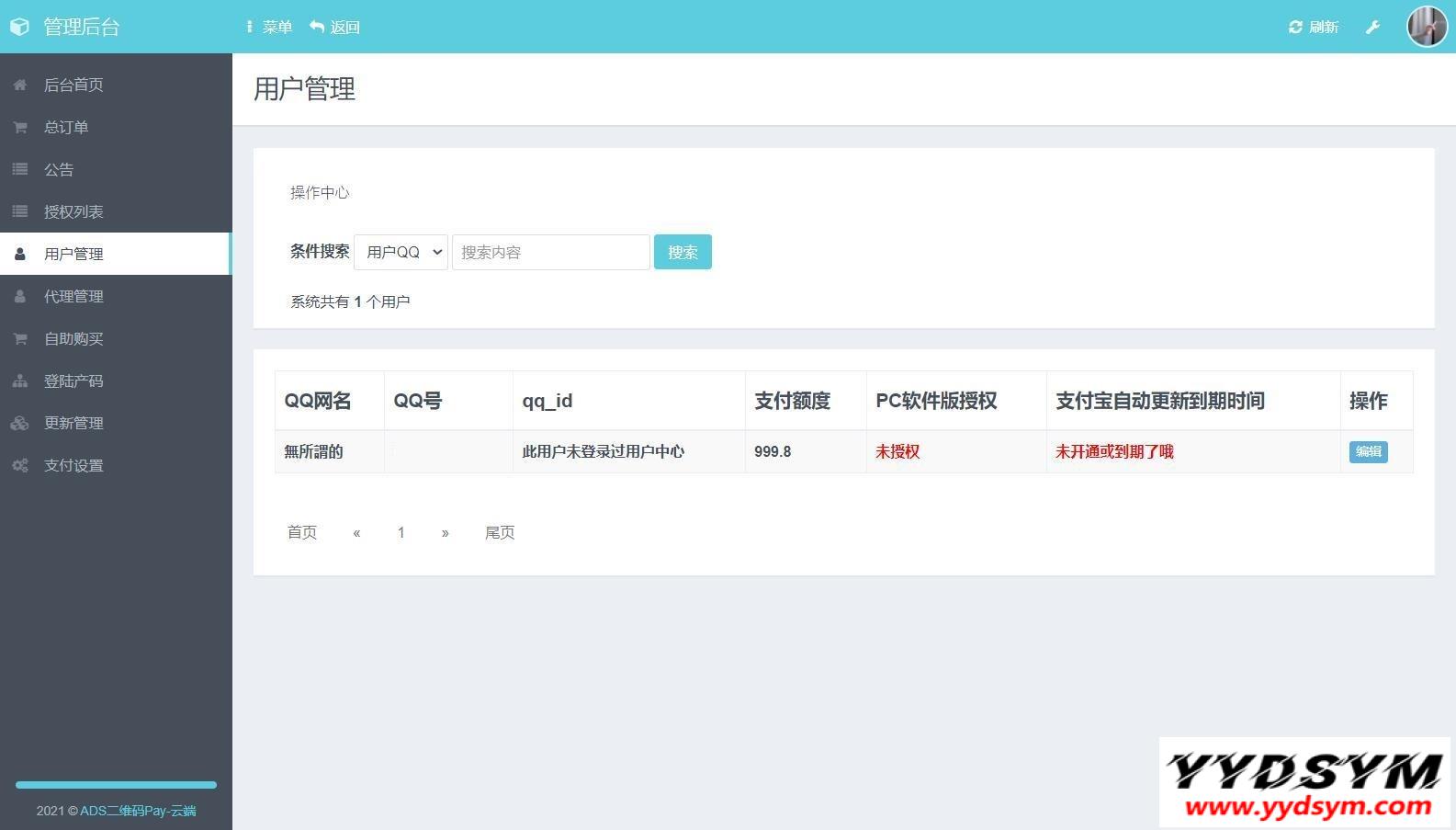The height and width of the screenshot is (830, 1456).
Task: Click the home icon for 后台首页
Action: coord(19,85)
